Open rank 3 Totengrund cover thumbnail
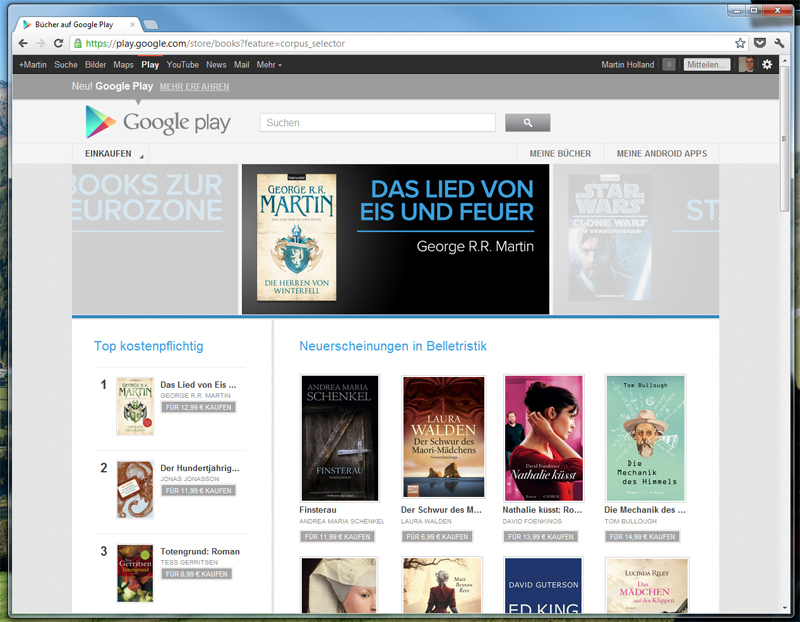Image resolution: width=800 pixels, height=622 pixels. tap(135, 574)
